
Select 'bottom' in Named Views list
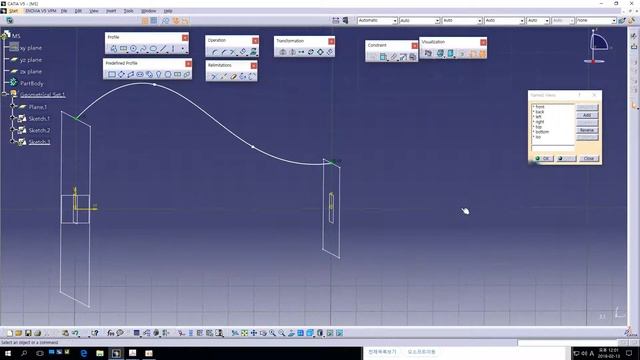click(542, 132)
